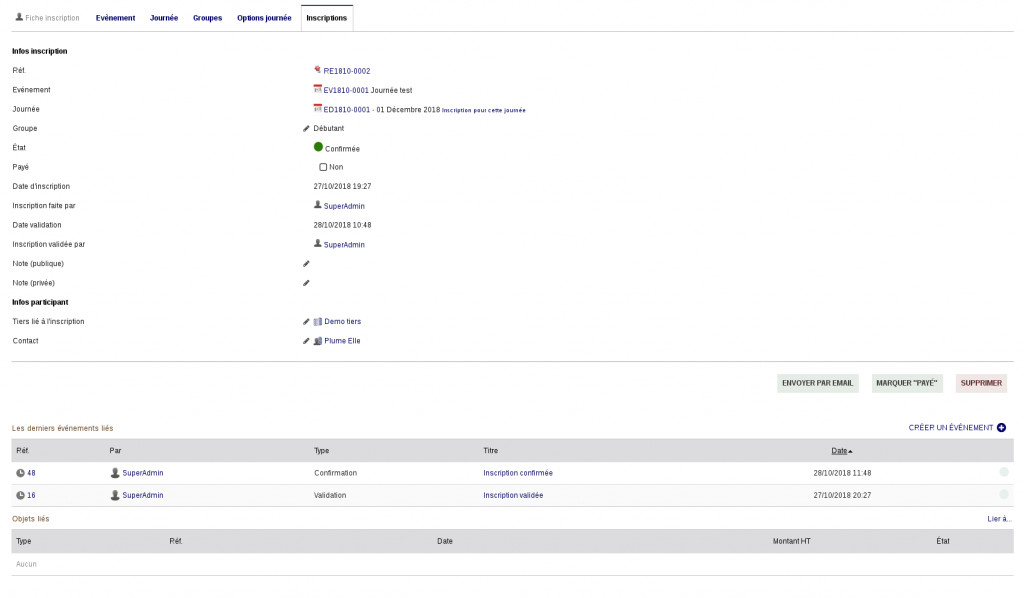Click the 'Lier à...' link
1024x598 pixels.
[999, 519]
